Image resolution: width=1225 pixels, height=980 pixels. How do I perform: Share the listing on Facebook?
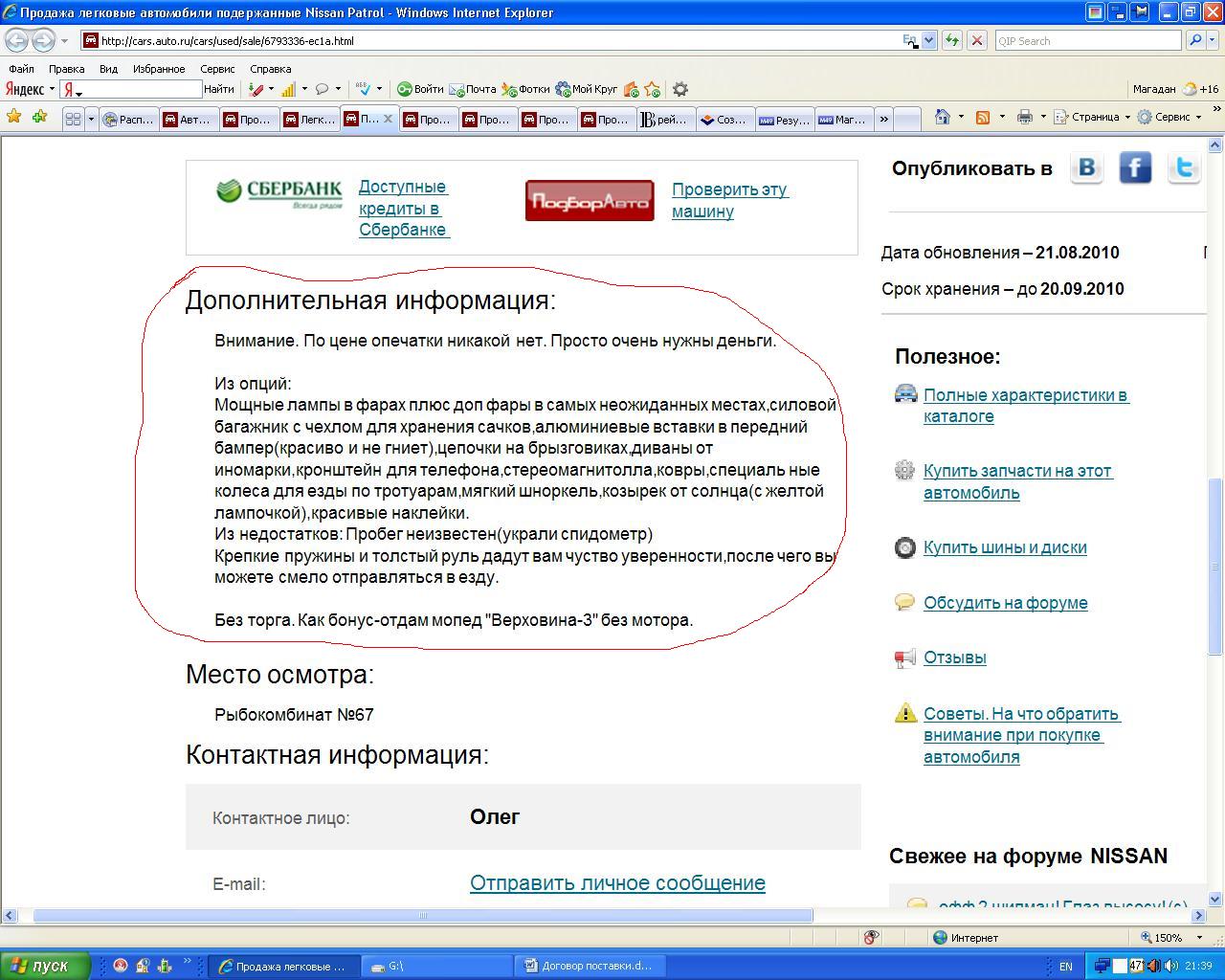click(x=1135, y=168)
